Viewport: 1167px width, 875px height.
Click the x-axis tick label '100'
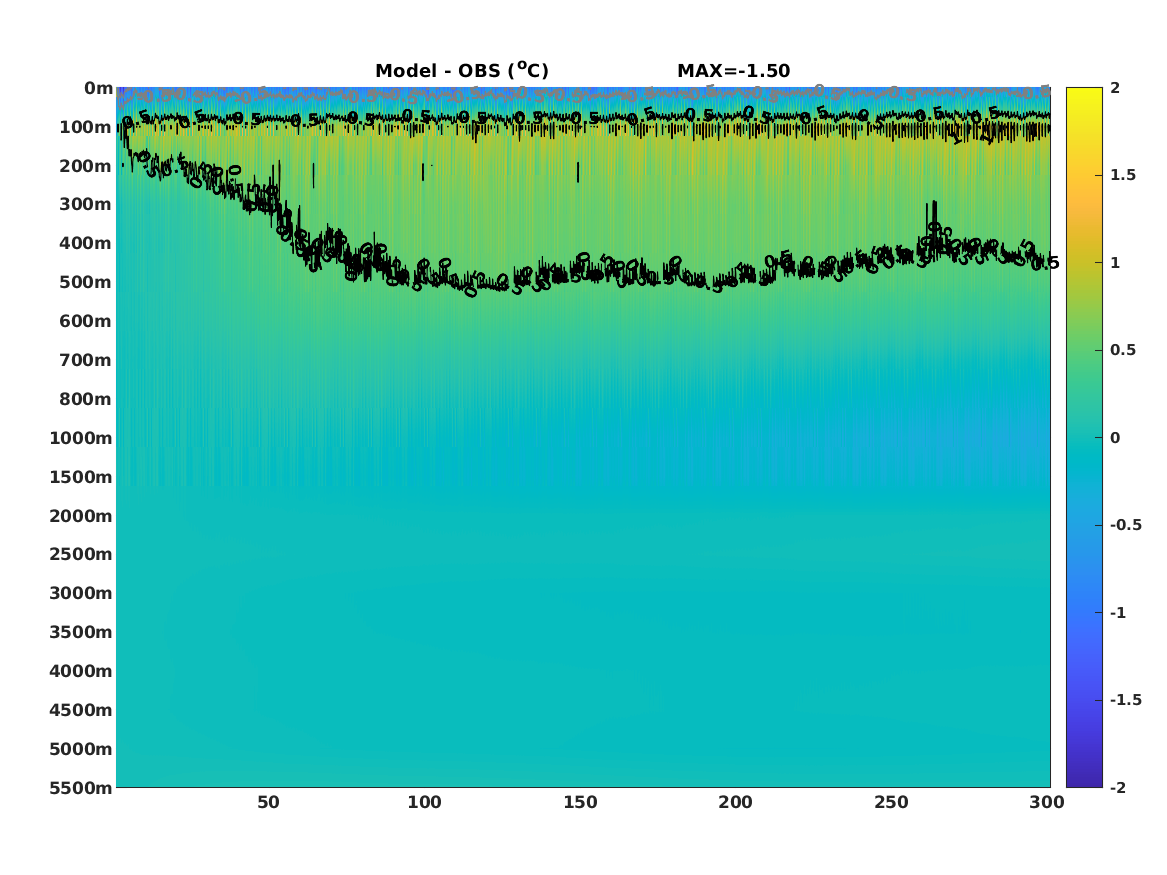point(424,803)
